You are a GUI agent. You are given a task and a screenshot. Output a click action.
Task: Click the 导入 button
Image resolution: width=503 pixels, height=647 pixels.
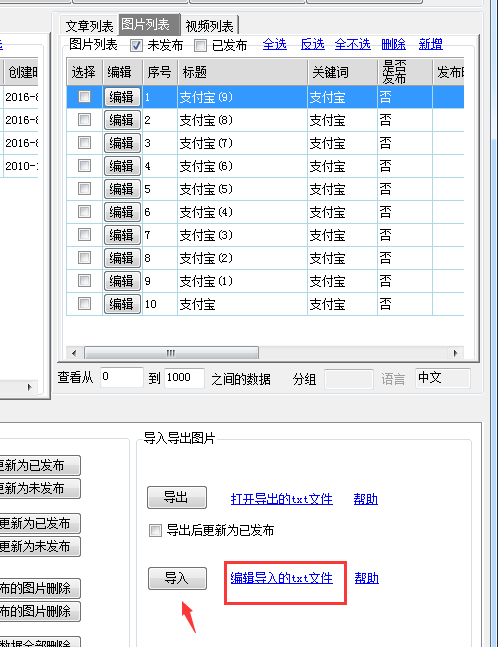tap(177, 578)
